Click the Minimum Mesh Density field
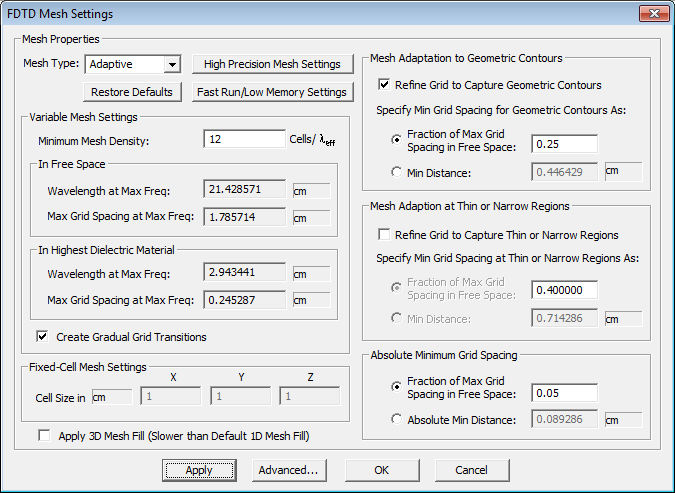Image resolution: width=675 pixels, height=493 pixels. click(243, 140)
